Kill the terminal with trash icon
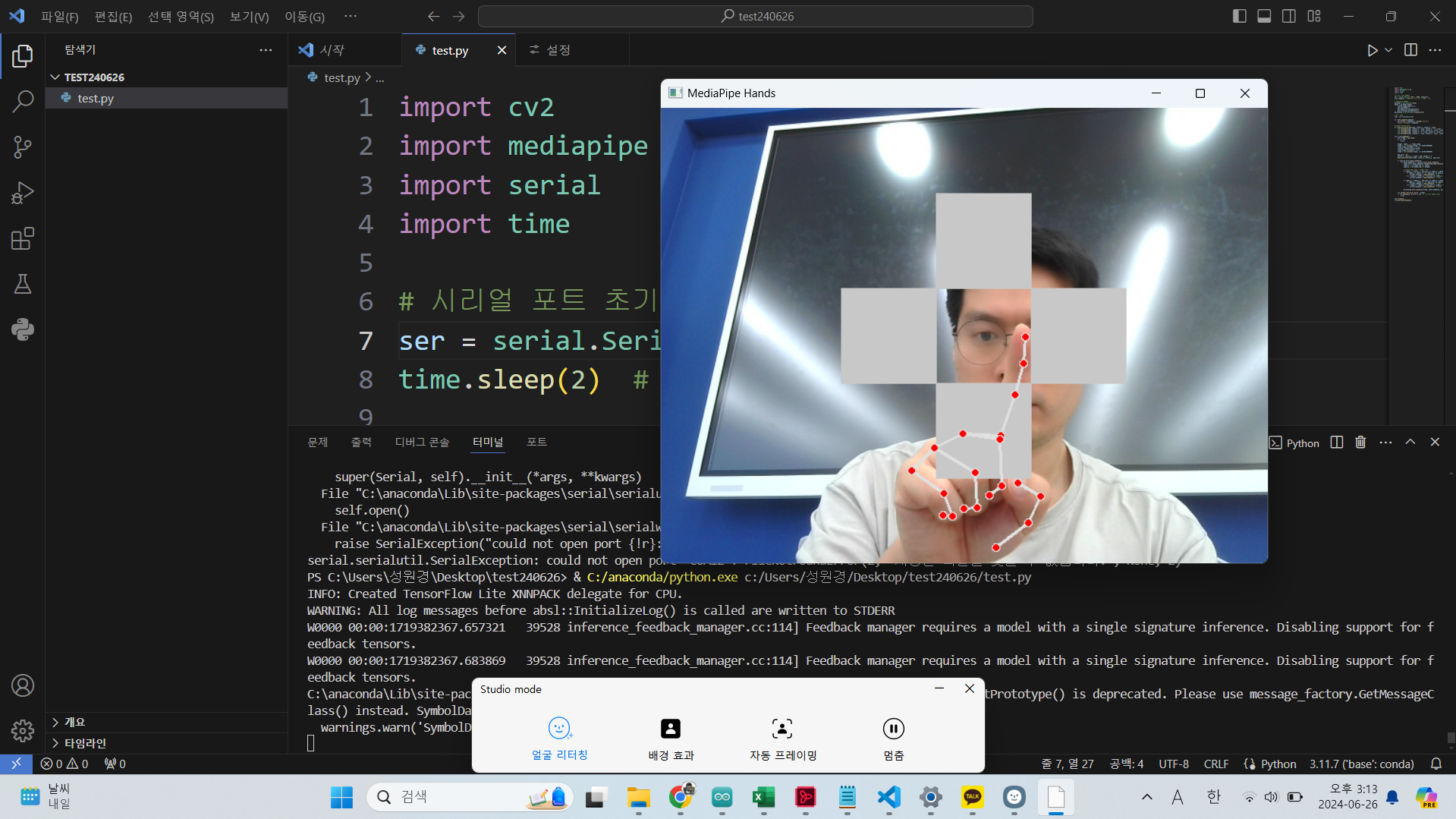This screenshot has width=1456, height=819. [1360, 443]
